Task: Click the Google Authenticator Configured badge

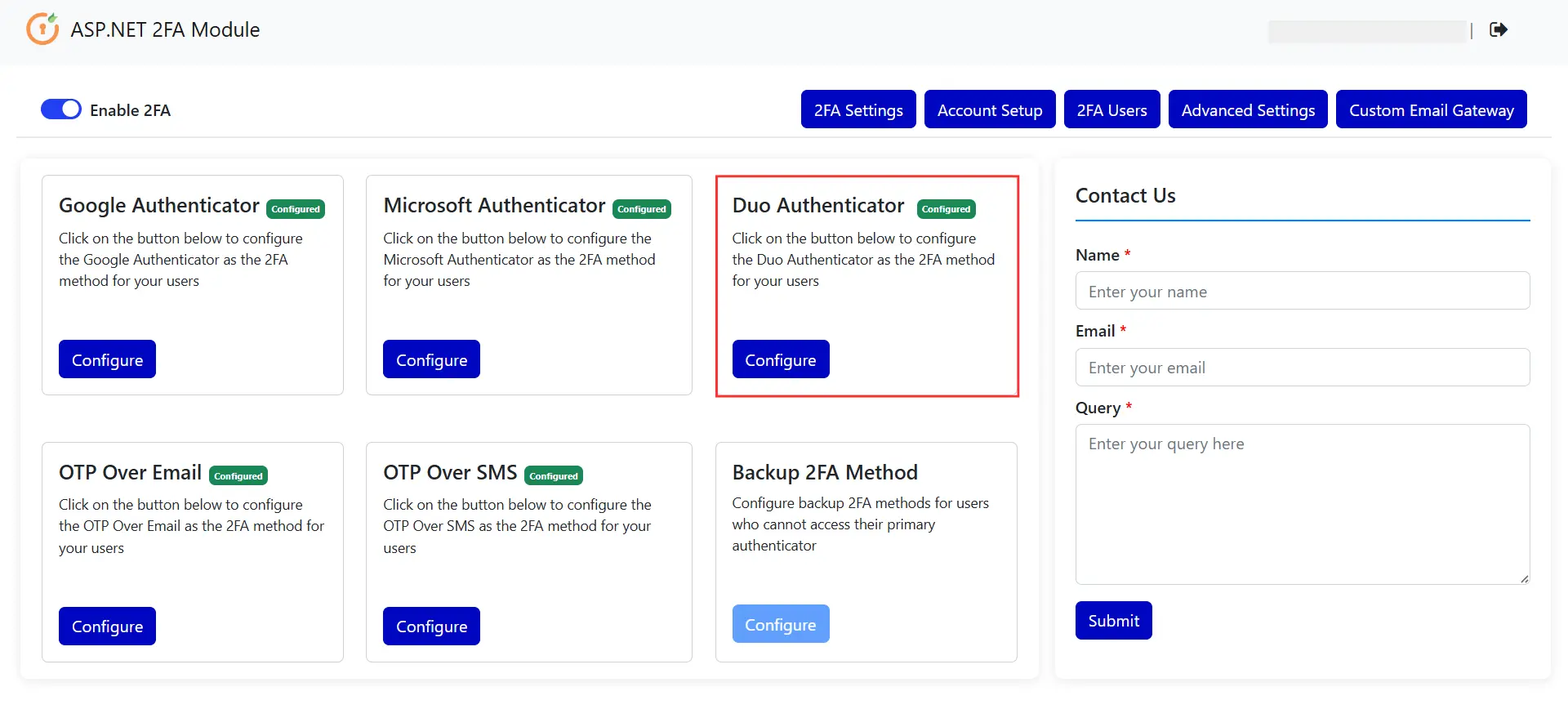Action: (x=296, y=209)
